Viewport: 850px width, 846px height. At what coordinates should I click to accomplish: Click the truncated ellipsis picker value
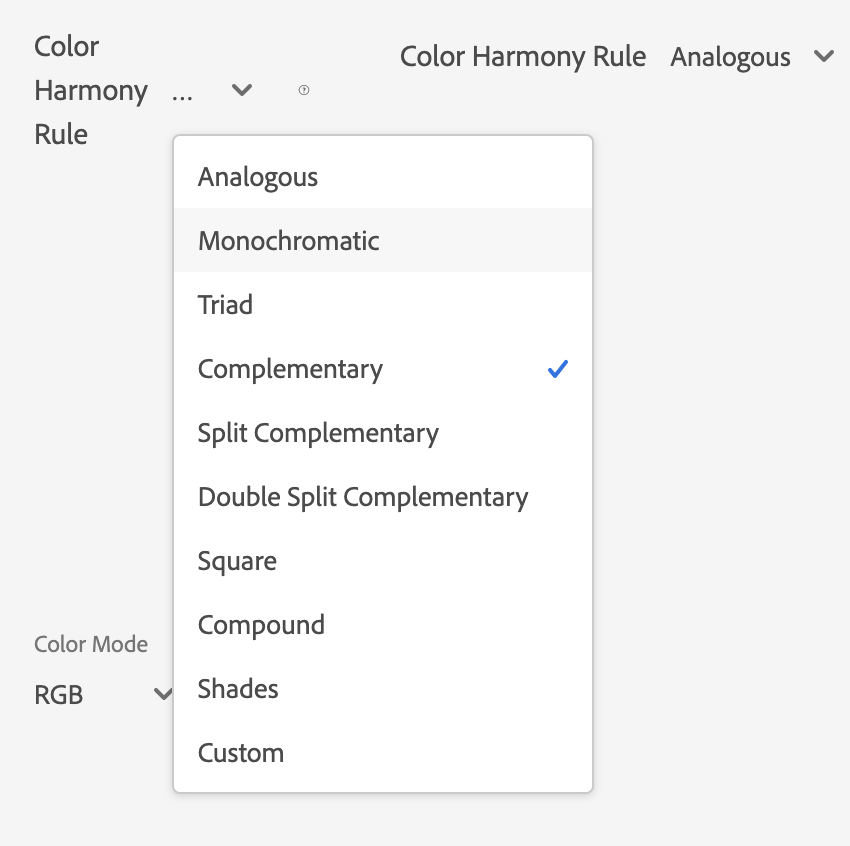183,91
